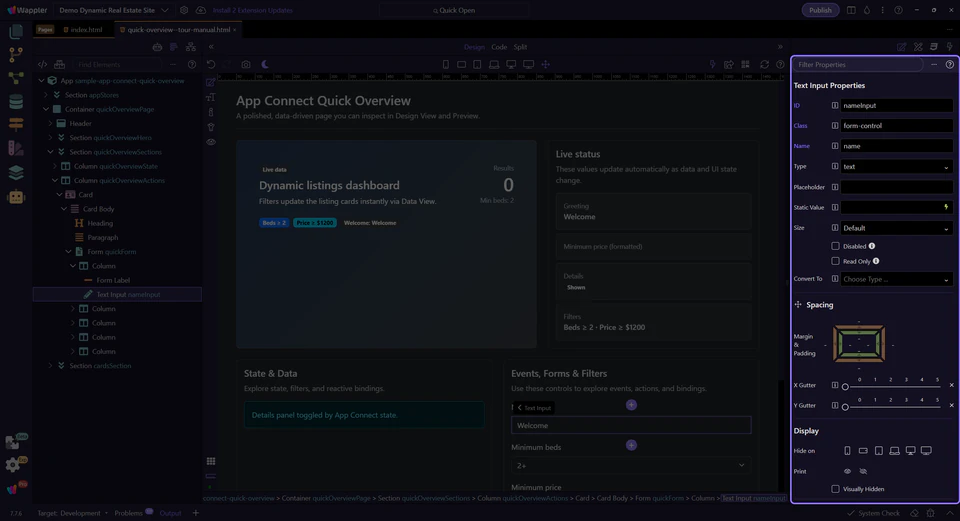Screen dimensions: 960x521
Task: Click the System Check status item
Action: [x=874, y=513]
